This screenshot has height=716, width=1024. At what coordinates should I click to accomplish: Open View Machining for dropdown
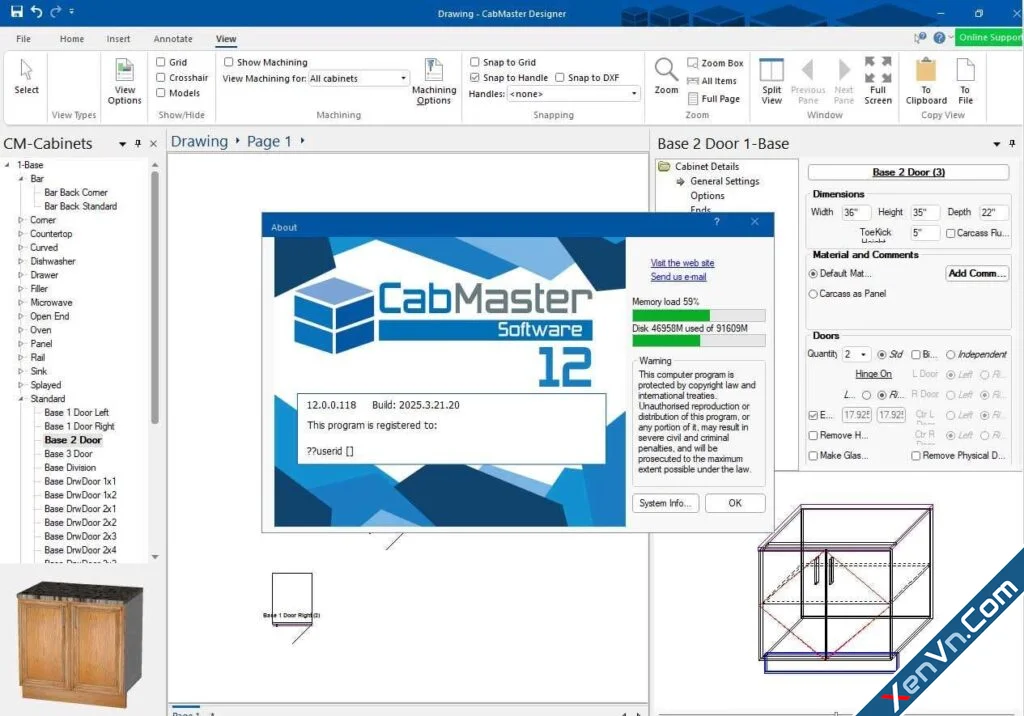point(403,78)
